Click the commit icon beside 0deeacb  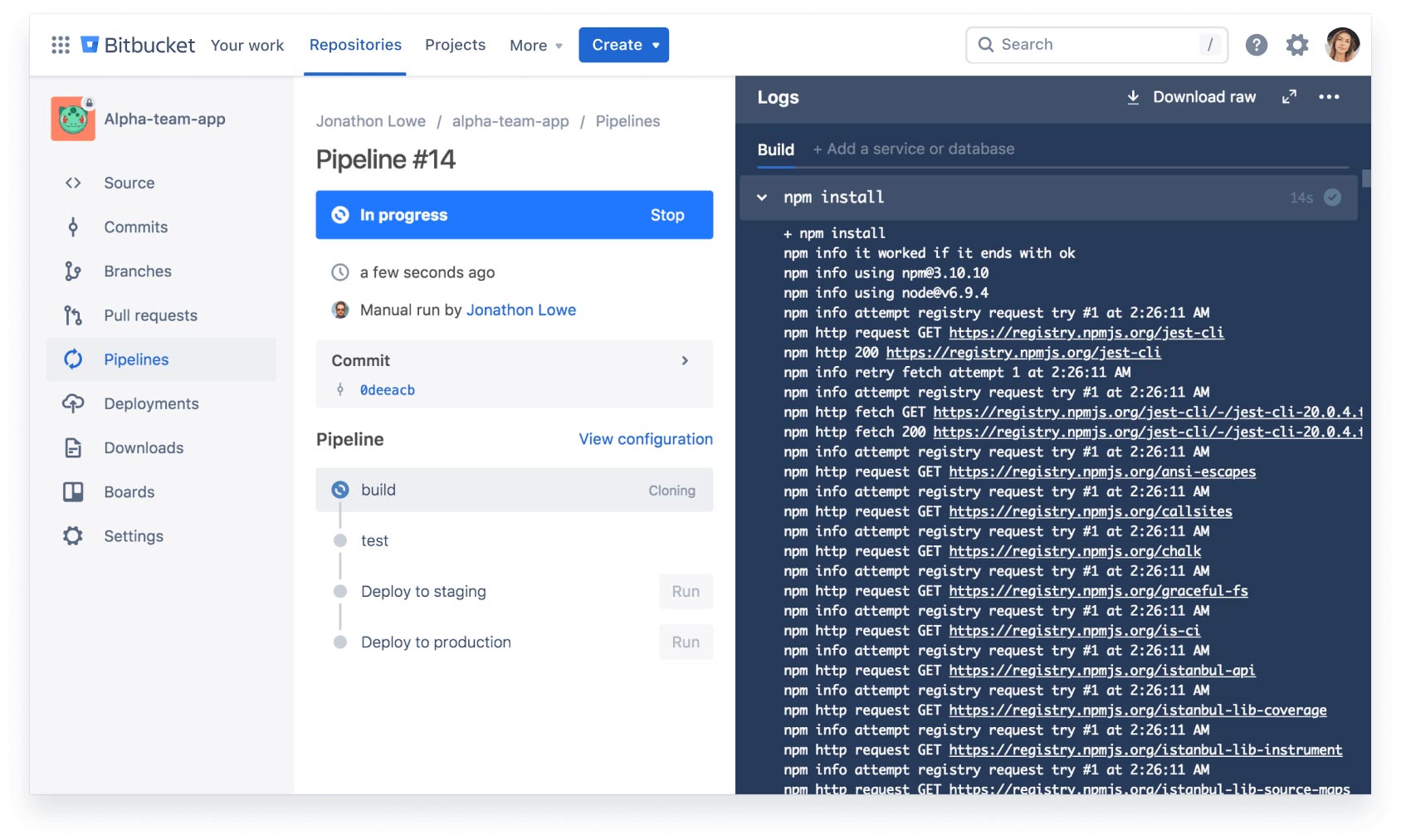[x=340, y=390]
